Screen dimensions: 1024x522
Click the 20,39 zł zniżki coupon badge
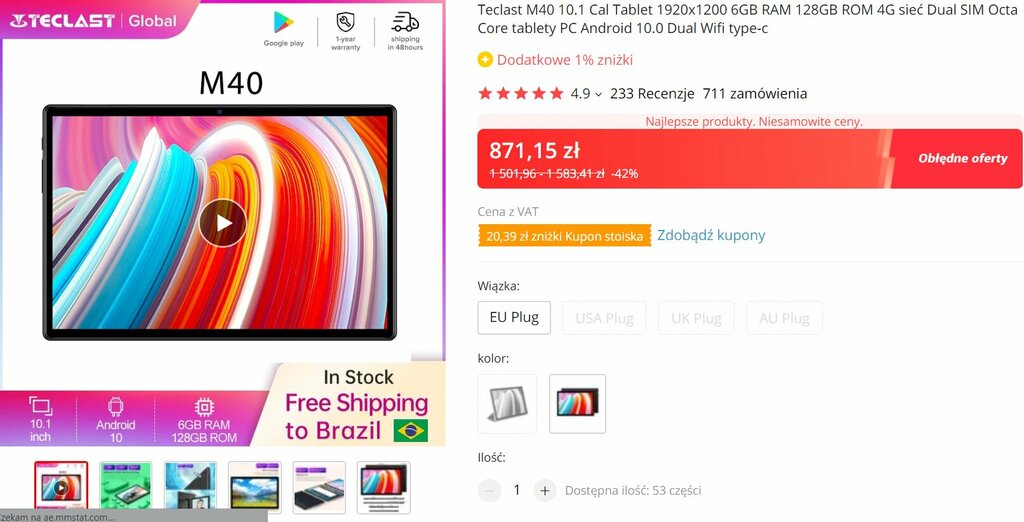pyautogui.click(x=564, y=236)
